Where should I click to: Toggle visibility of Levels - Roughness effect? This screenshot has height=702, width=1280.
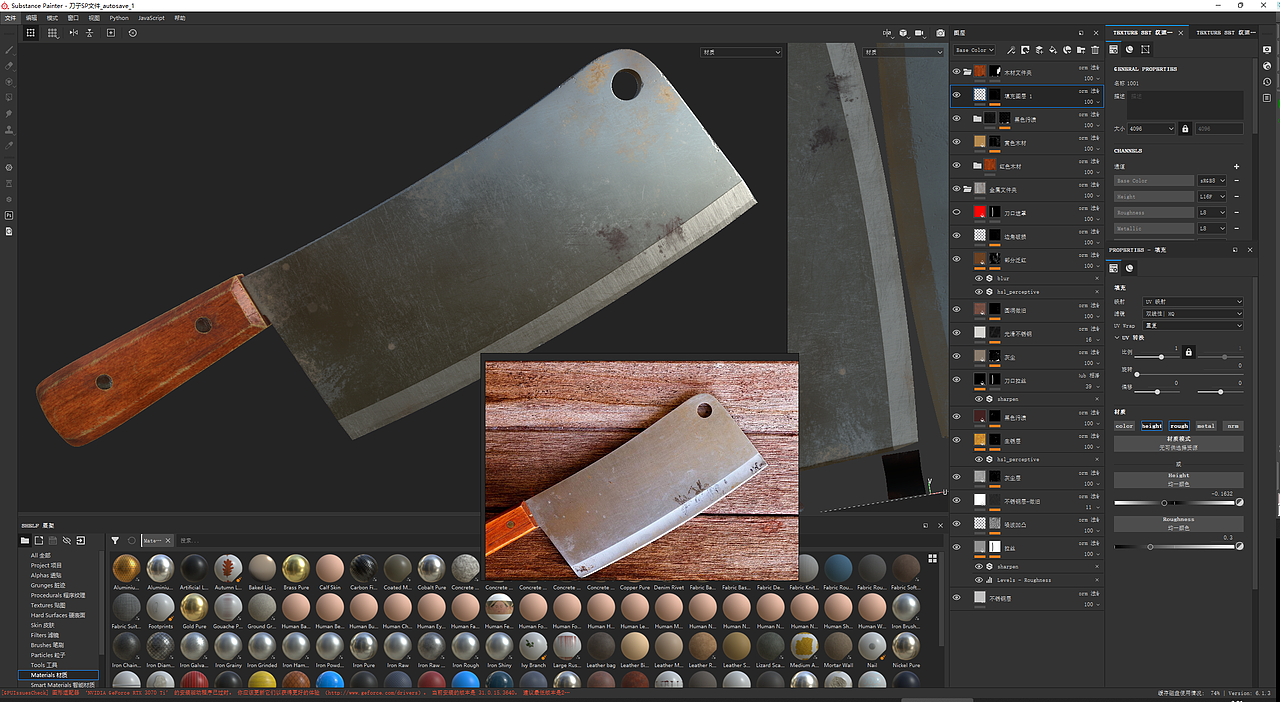point(979,580)
